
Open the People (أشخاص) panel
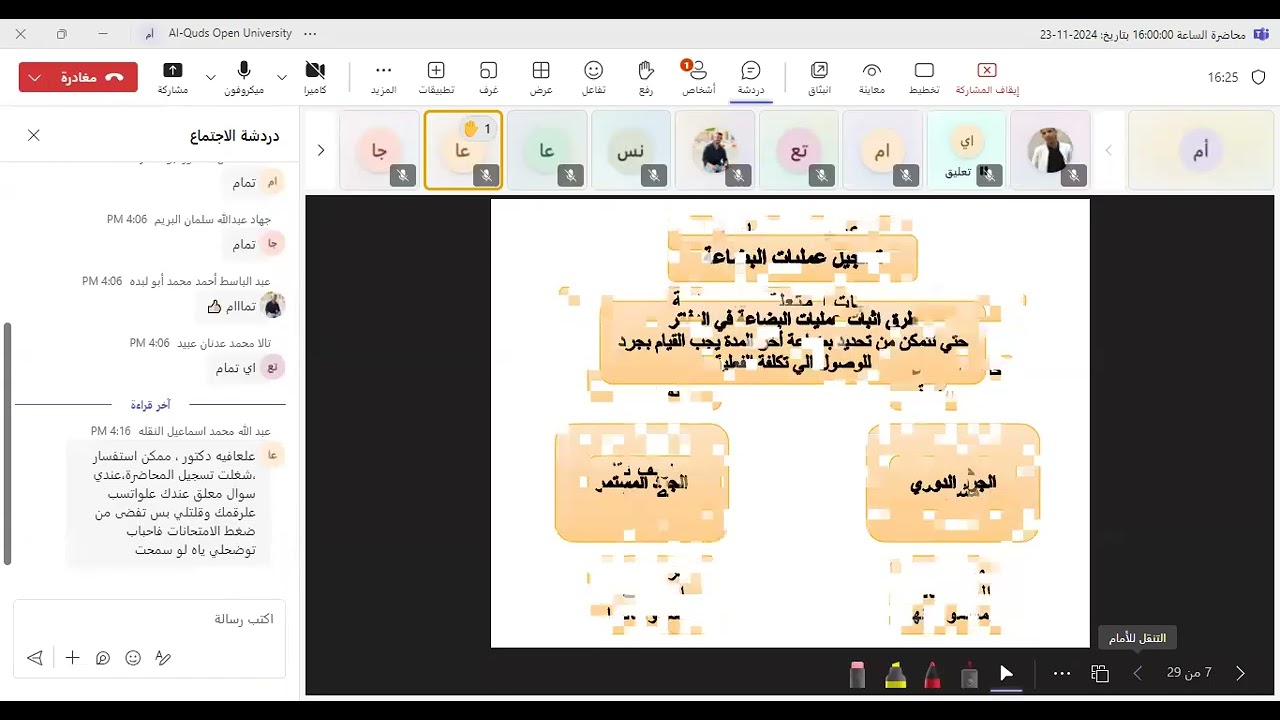coord(698,77)
